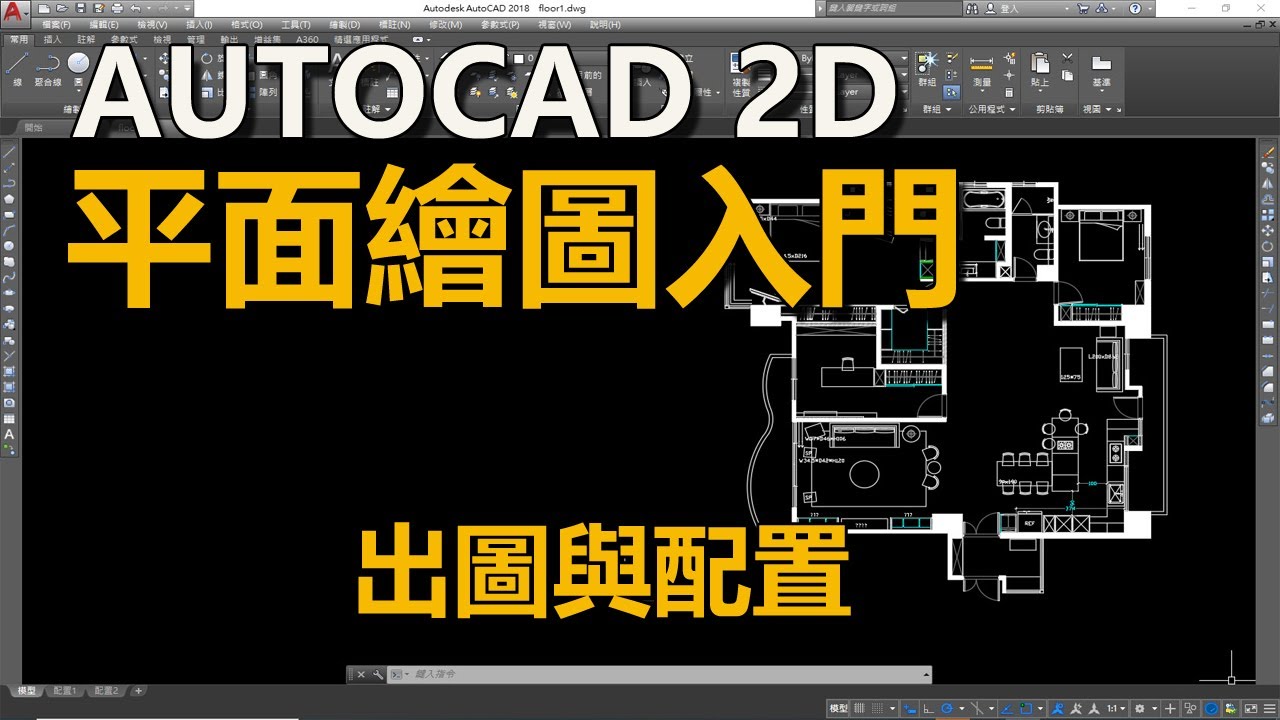Open the 編輯(E) menu
Viewport: 1280px width, 720px height.
pyautogui.click(x=104, y=24)
